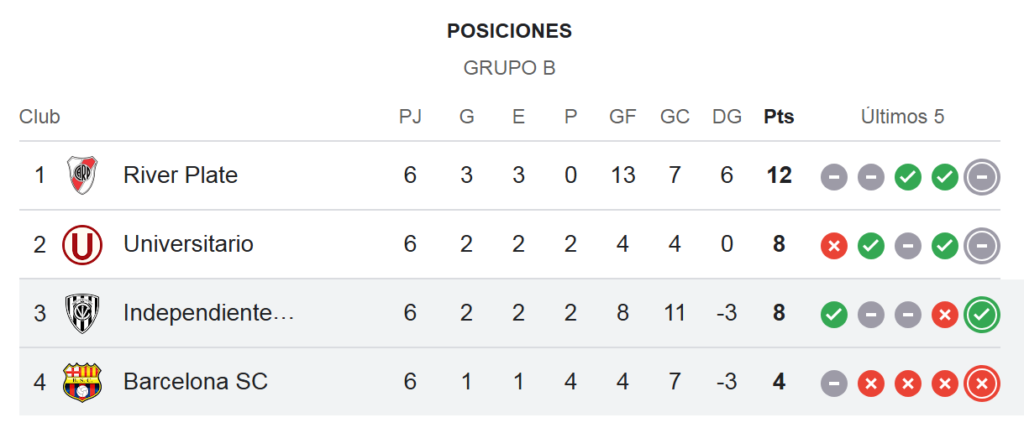This screenshot has width=1024, height=428.
Task: Select Barcelona SC's latest loss icon with ring
Action: tap(982, 384)
